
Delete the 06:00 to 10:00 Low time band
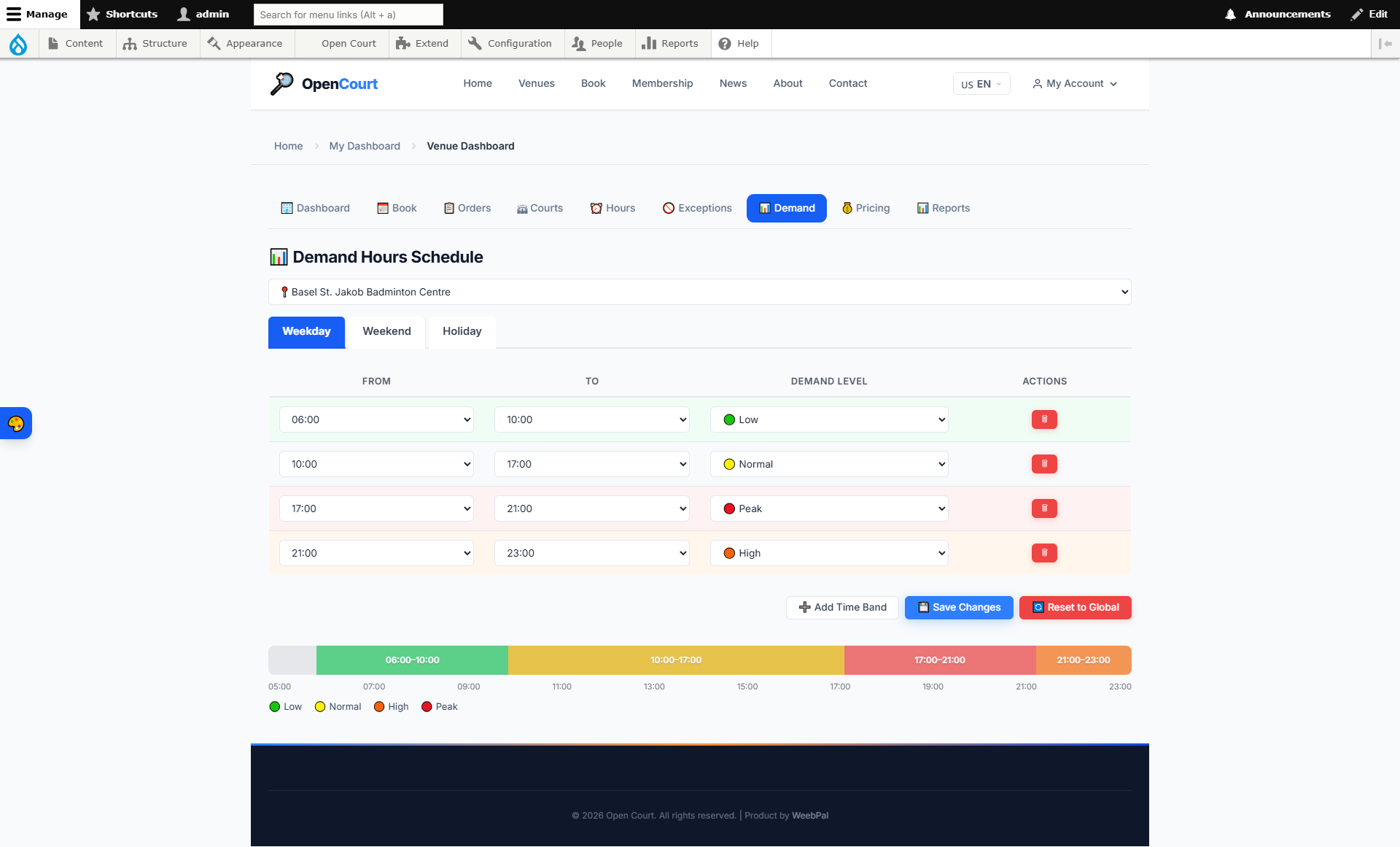click(1043, 419)
